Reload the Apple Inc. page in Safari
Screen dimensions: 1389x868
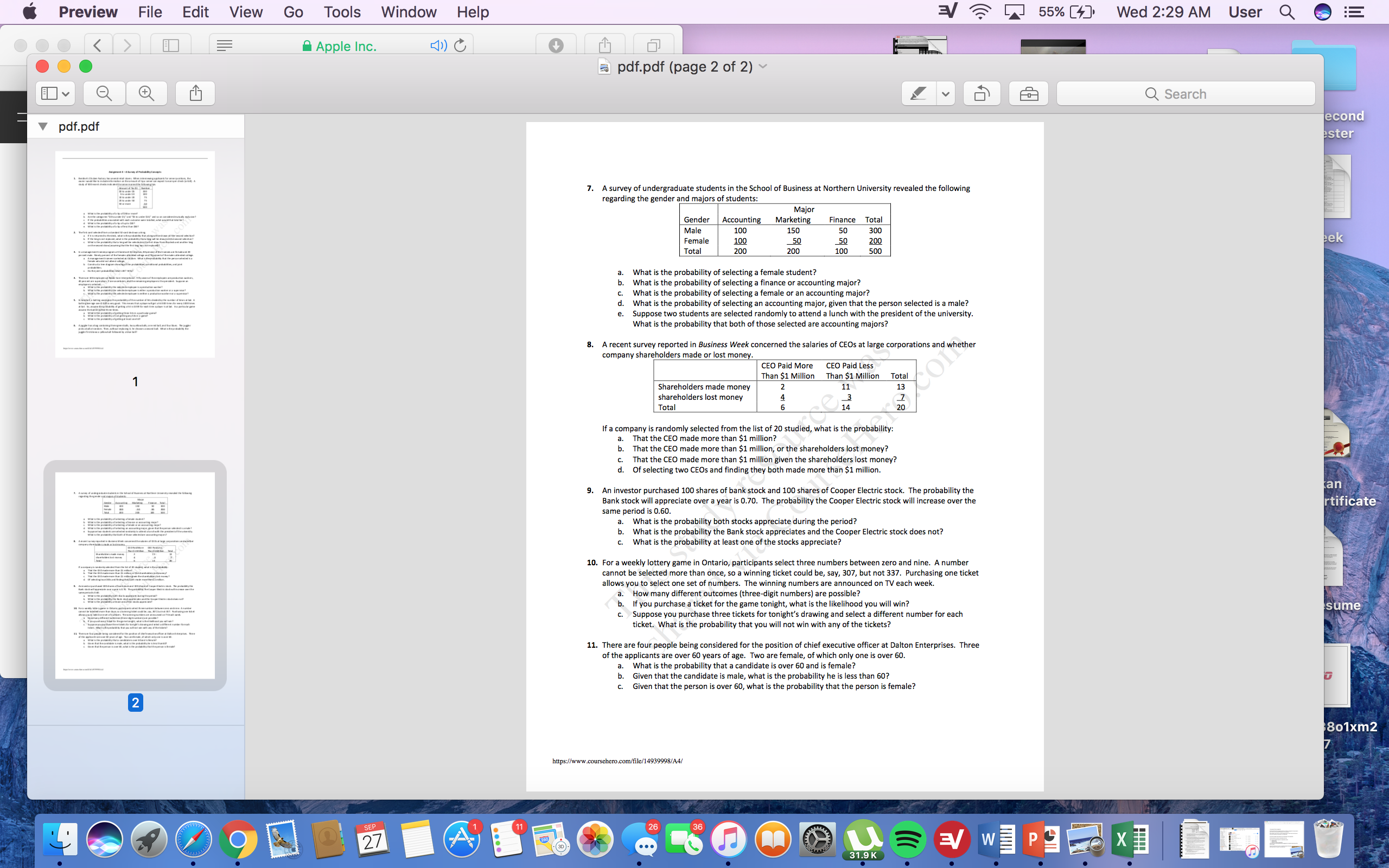460,46
